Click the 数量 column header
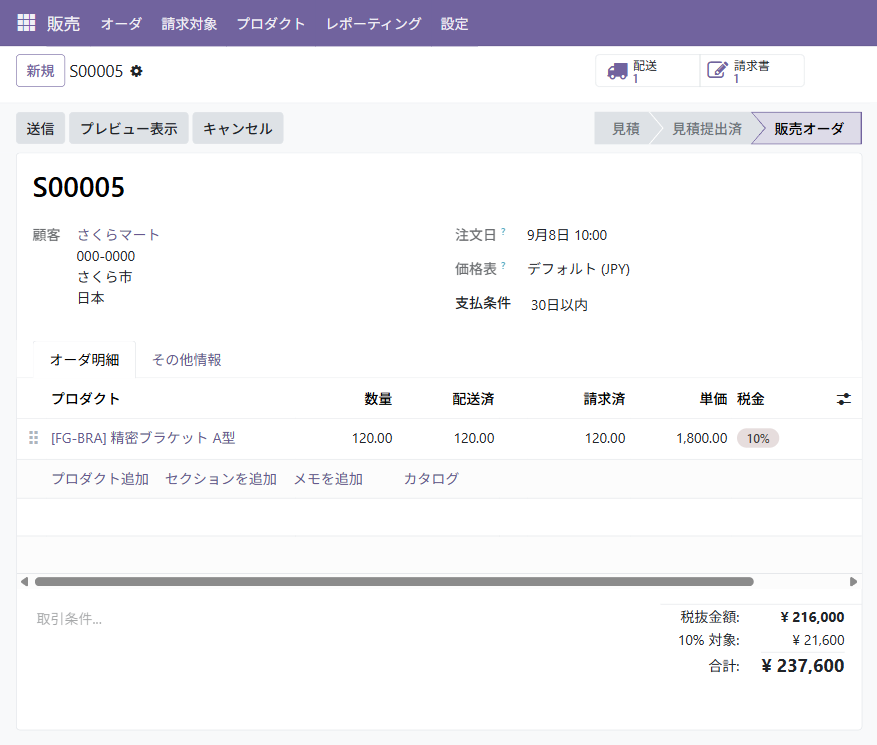This screenshot has height=745, width=877. tap(378, 399)
